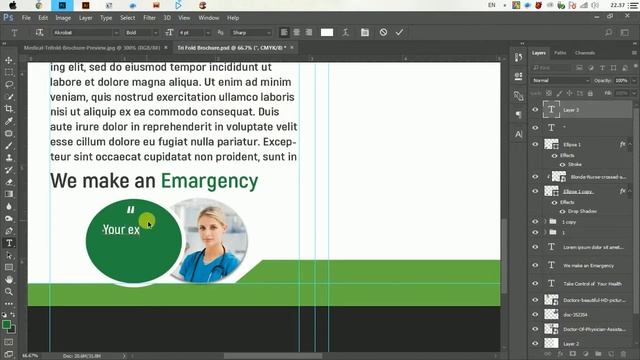Open the History panel icon

coord(518,58)
